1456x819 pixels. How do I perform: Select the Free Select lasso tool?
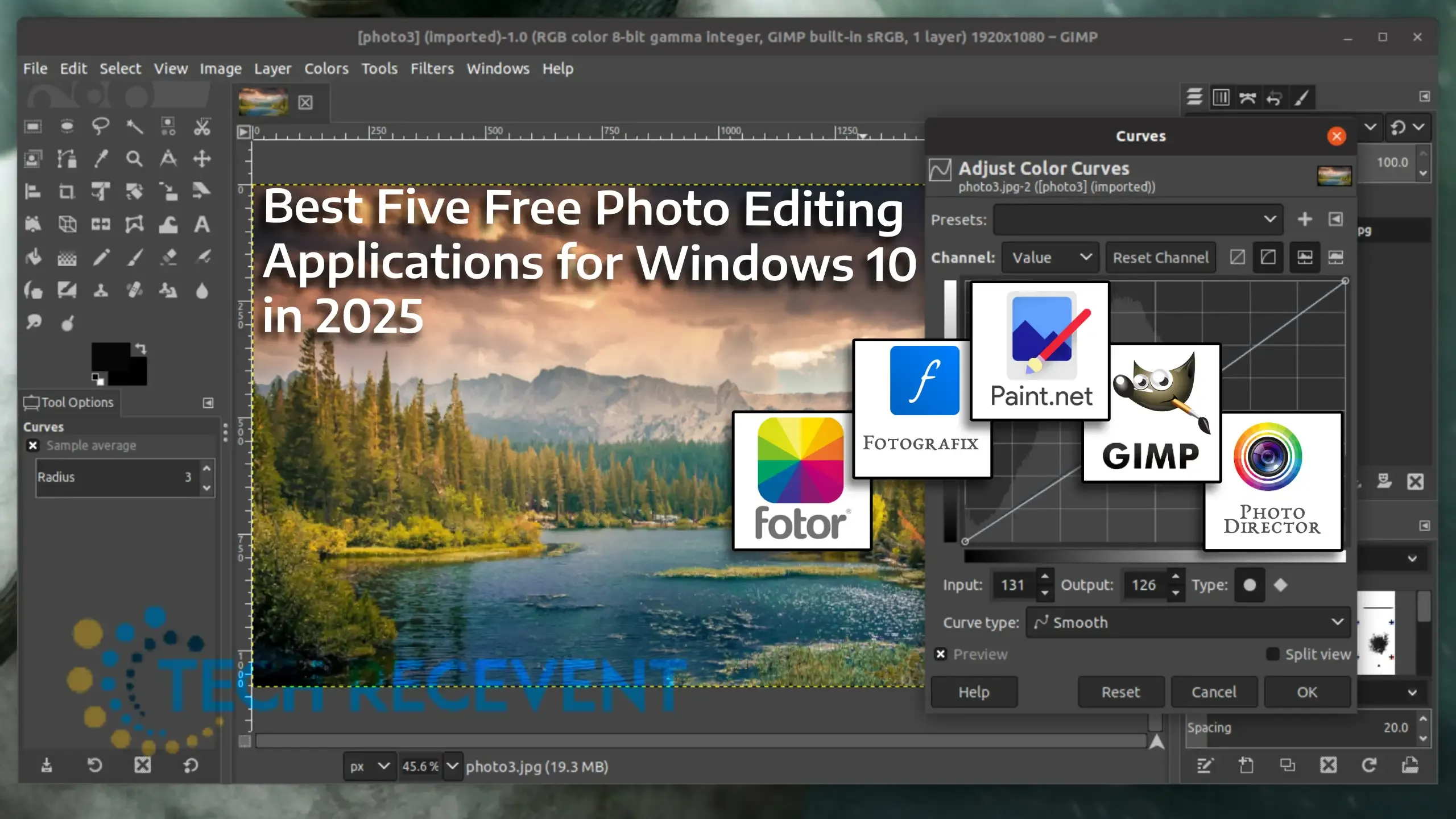101,126
